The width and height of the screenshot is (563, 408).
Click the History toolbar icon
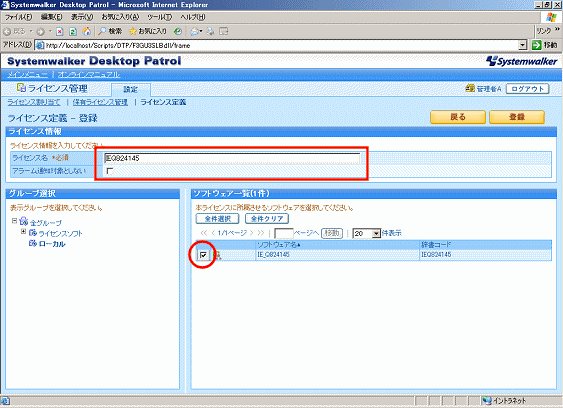(x=177, y=31)
